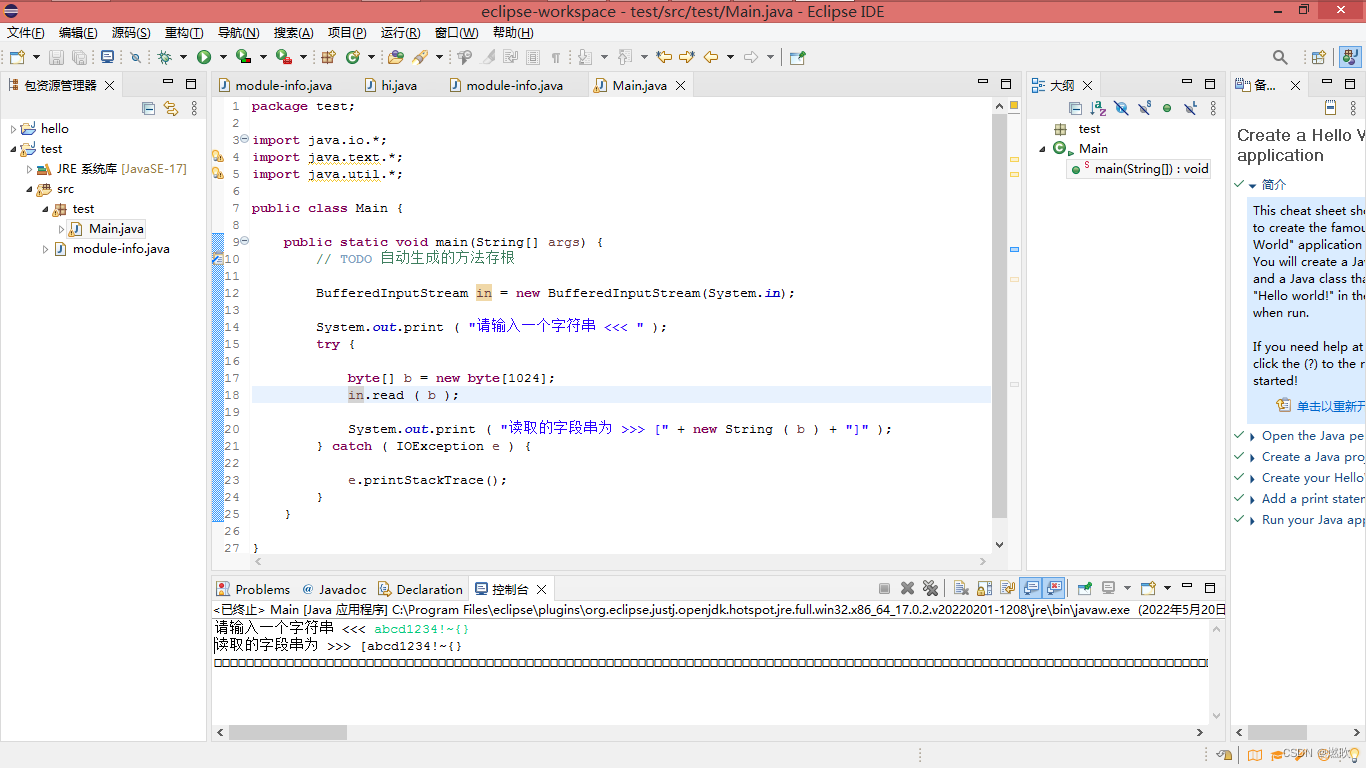This screenshot has width=1366, height=768.
Task: Expand JRE 系统库 [JavaSE-17] node
Action: [30, 169]
